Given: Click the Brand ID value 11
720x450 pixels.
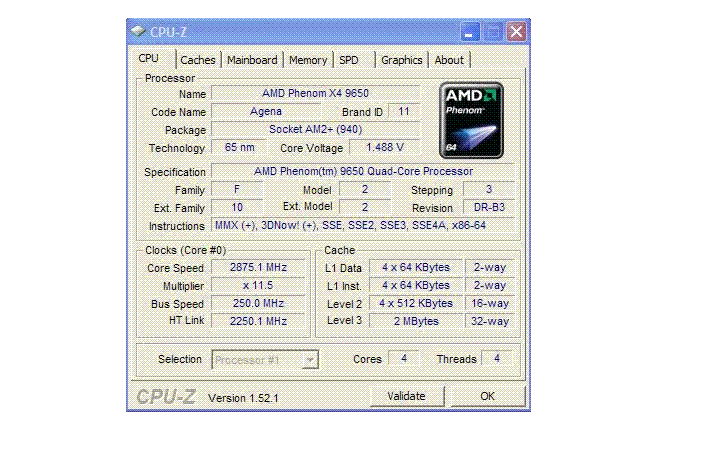Looking at the screenshot, I should [404, 112].
